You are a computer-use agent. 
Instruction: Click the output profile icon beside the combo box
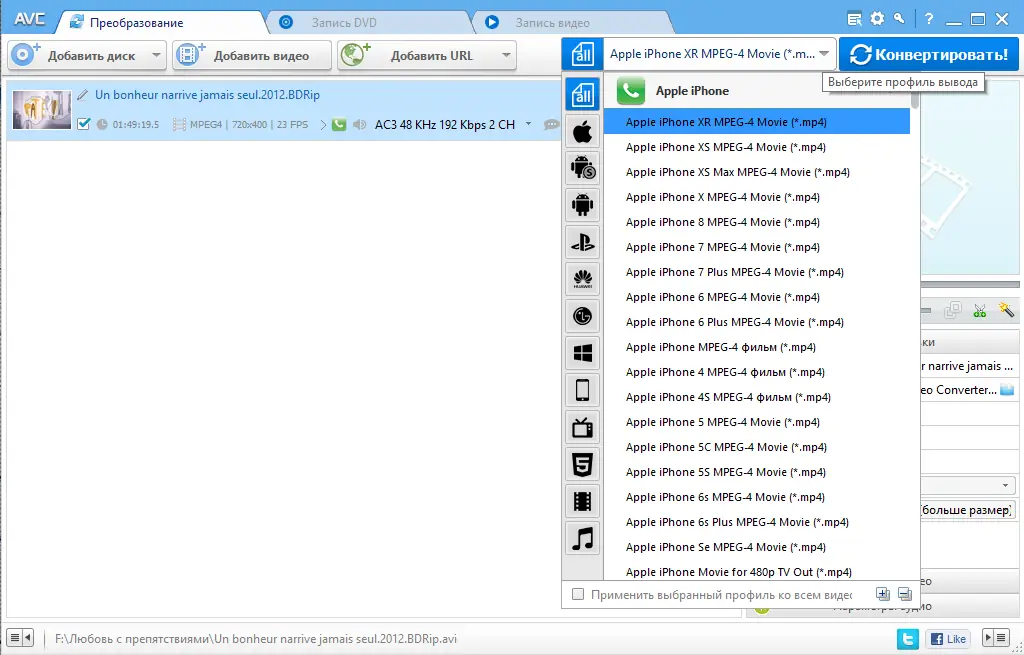582,54
